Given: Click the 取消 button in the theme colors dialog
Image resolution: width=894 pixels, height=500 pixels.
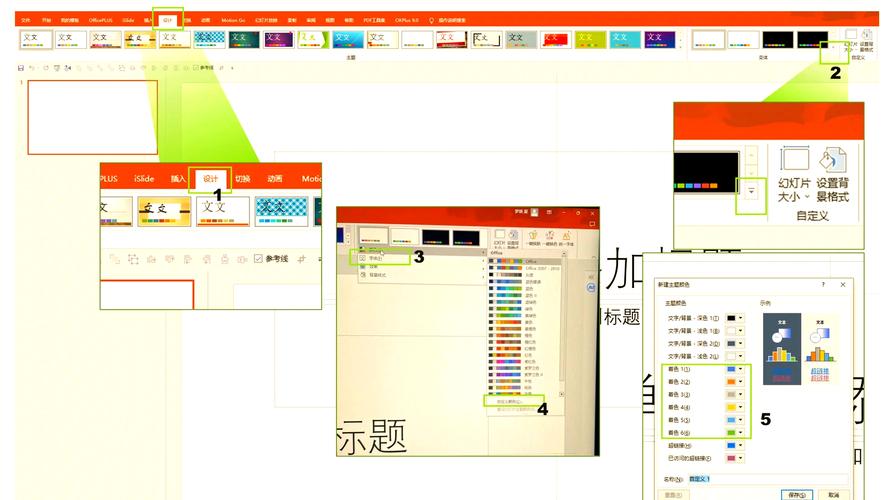Looking at the screenshot, I should coord(834,494).
